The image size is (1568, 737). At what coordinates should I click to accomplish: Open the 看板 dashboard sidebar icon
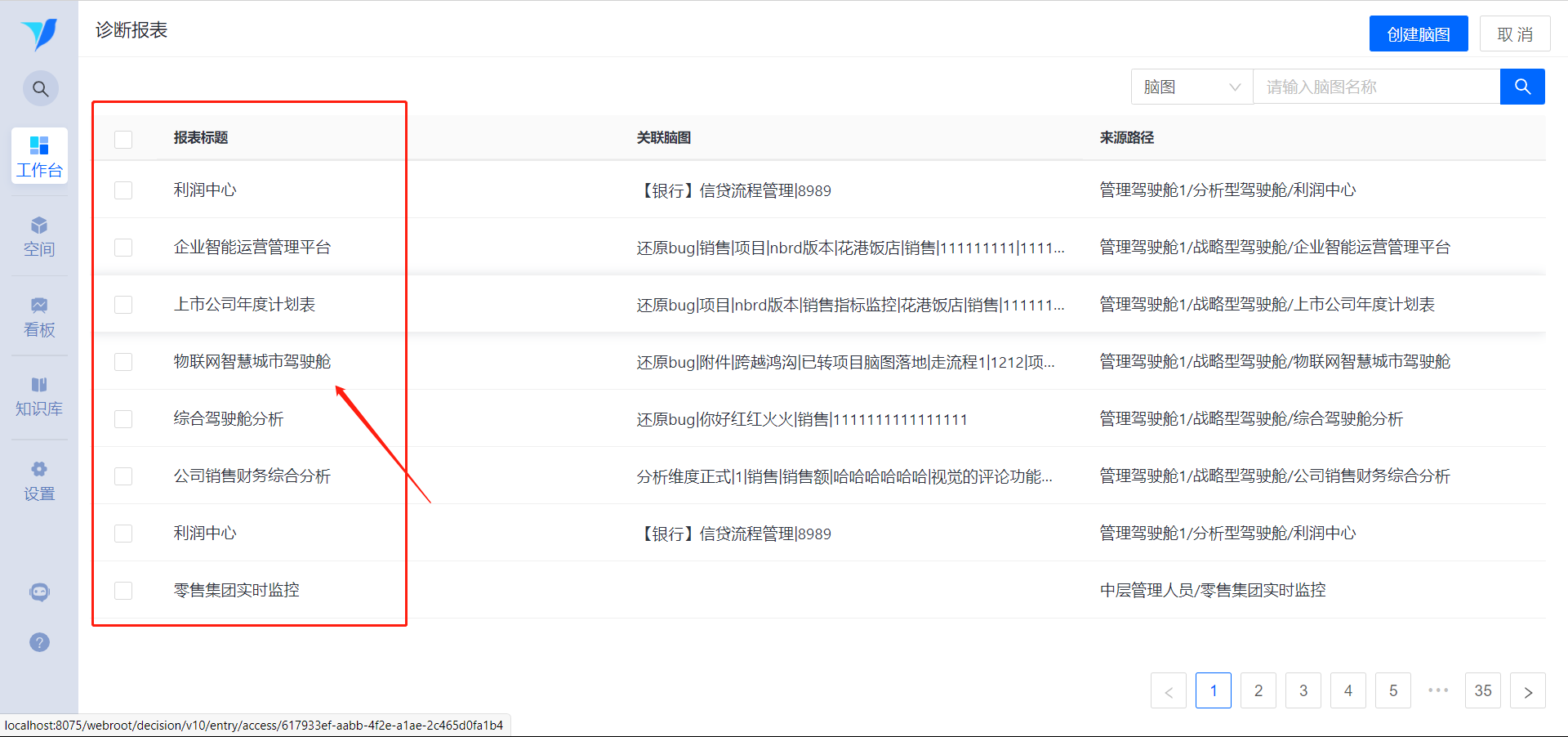tap(39, 317)
